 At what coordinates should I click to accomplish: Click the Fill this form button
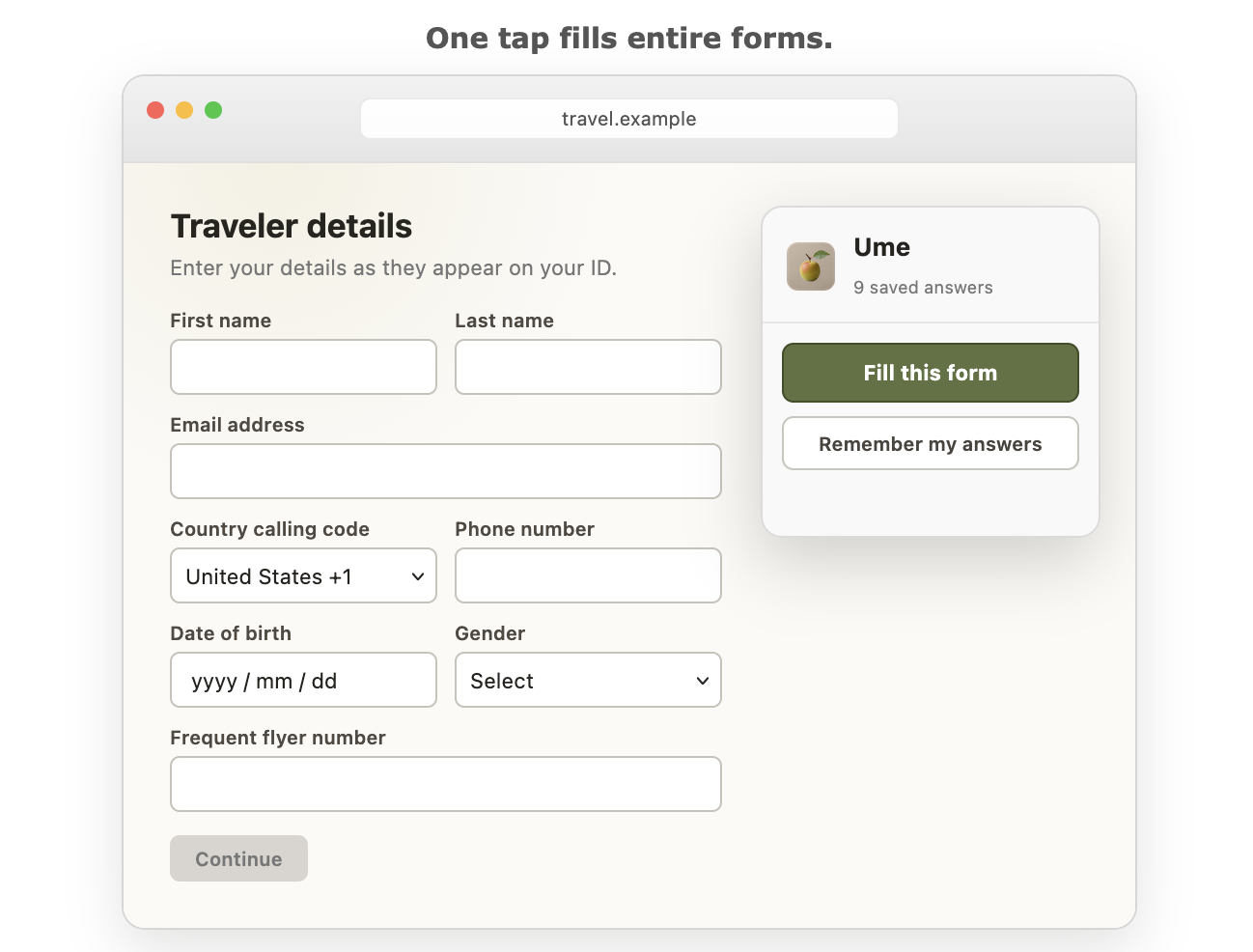click(931, 373)
